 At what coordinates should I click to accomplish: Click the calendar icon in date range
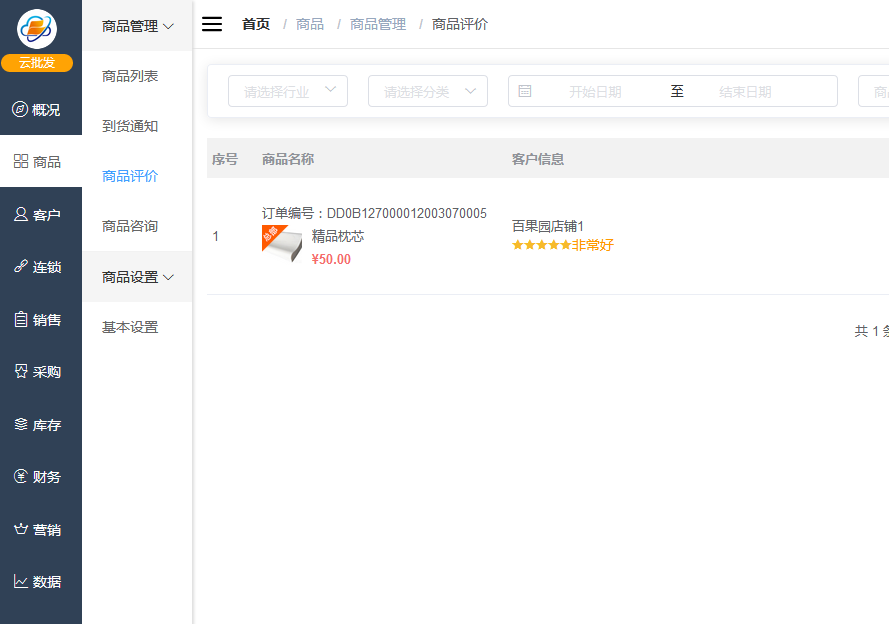pyautogui.click(x=525, y=91)
